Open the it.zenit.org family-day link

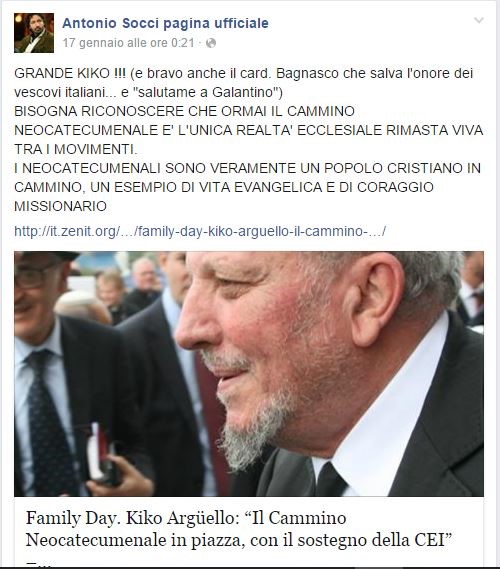200,231
